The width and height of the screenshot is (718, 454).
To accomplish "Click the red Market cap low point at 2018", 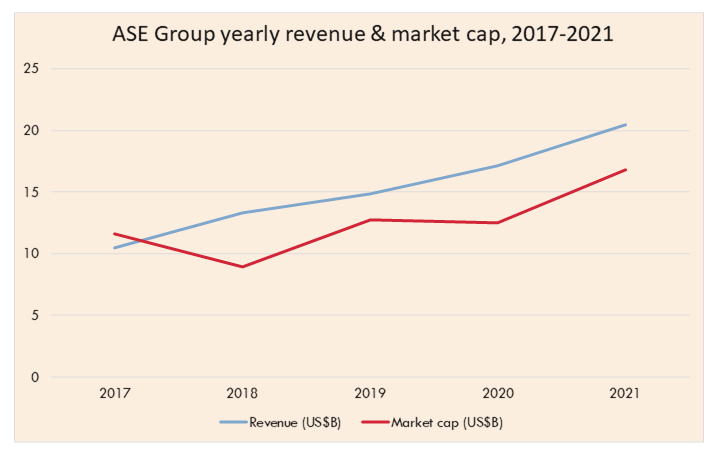I will [x=242, y=267].
